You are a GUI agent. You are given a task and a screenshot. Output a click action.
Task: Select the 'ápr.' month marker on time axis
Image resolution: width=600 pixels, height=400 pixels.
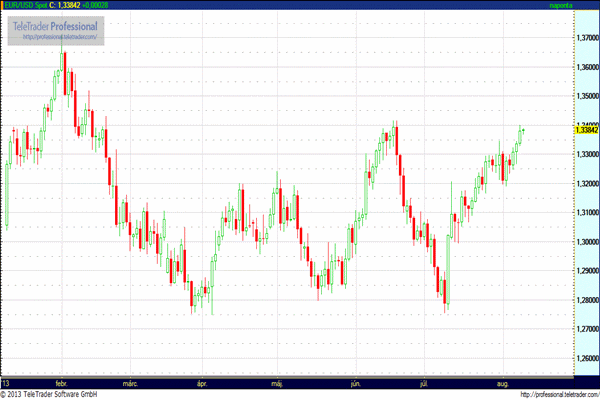[201, 383]
